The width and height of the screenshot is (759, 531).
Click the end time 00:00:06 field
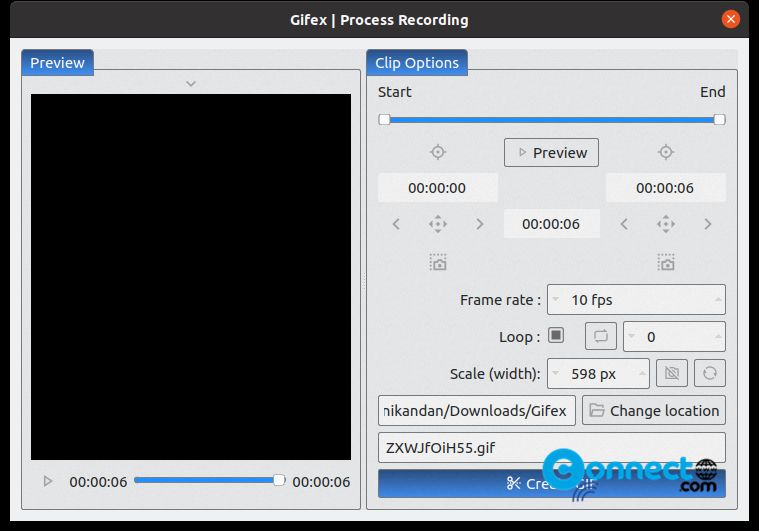pyautogui.click(x=666, y=188)
